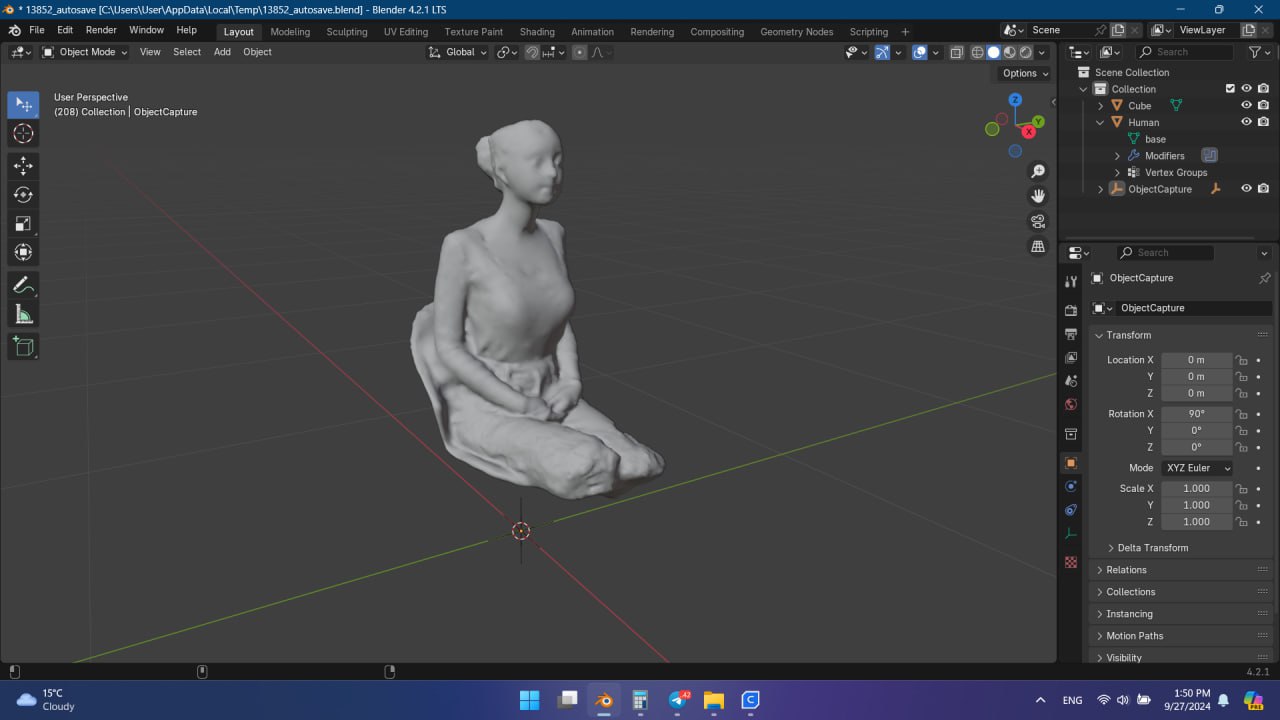This screenshot has width=1280, height=720.
Task: Open the Output properties tab
Action: pos(1071,334)
